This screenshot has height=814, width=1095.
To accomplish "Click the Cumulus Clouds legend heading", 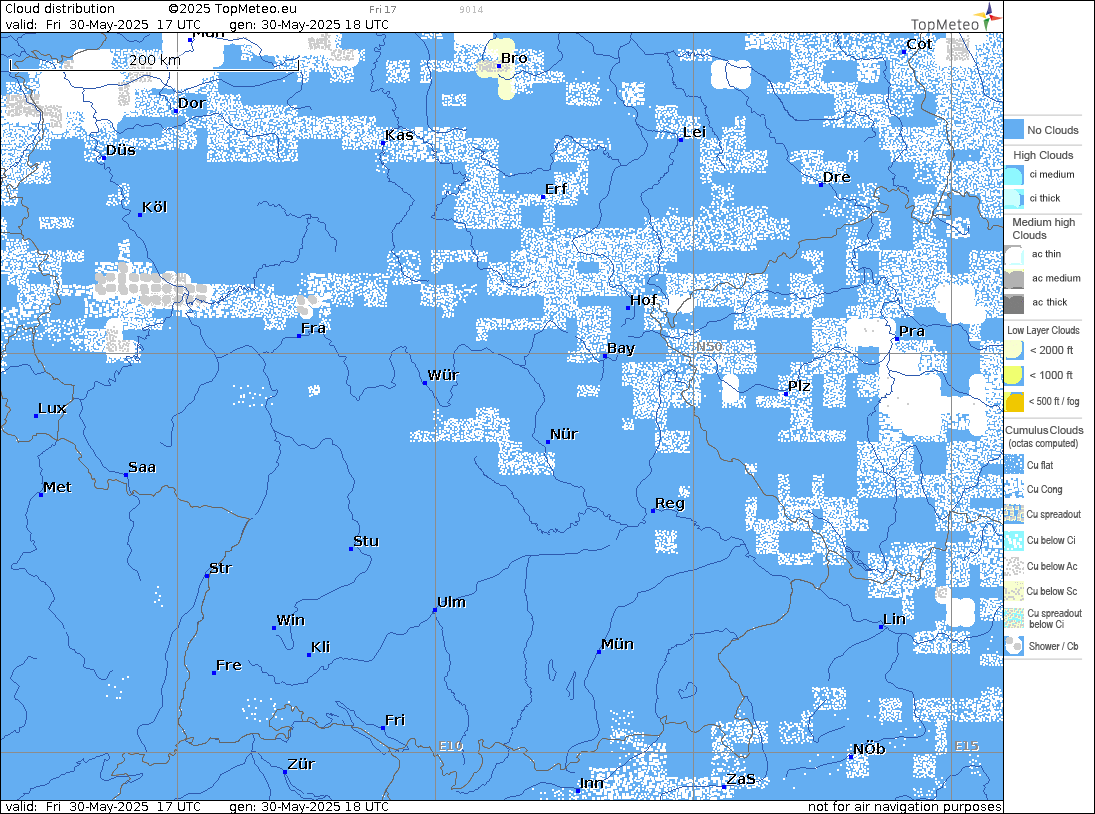I will (1044, 430).
